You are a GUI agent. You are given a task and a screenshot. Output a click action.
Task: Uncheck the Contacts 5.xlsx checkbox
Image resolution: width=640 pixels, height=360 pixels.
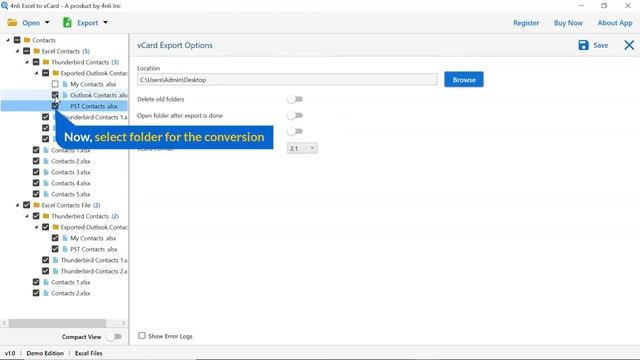36,194
